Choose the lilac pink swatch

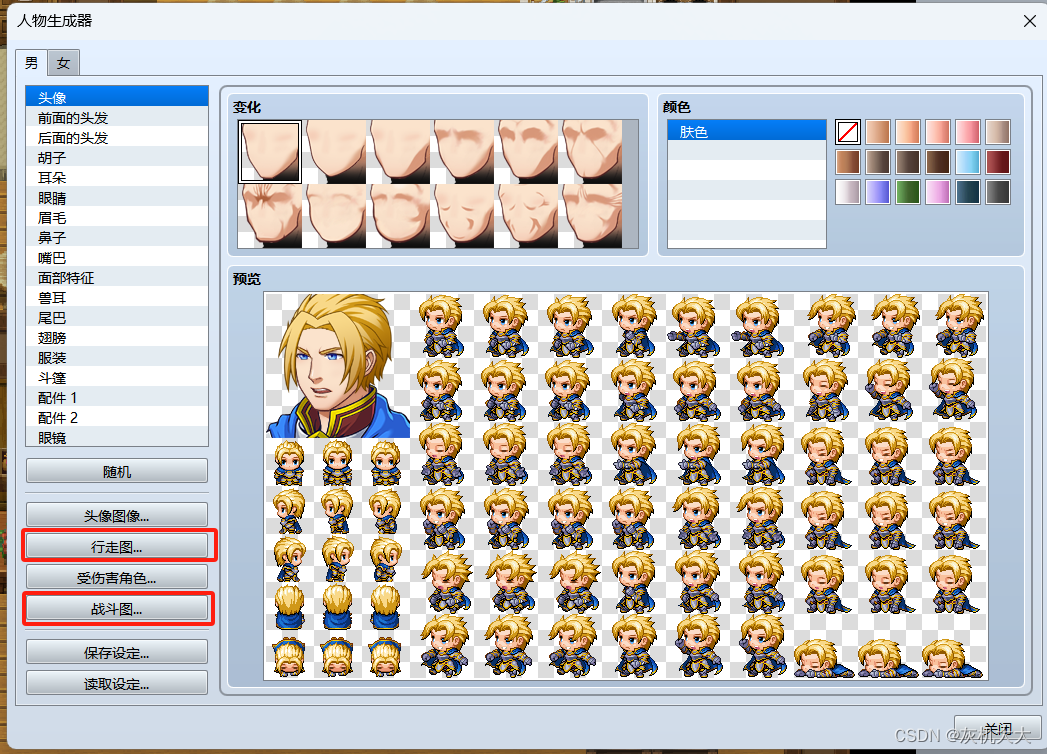938,192
